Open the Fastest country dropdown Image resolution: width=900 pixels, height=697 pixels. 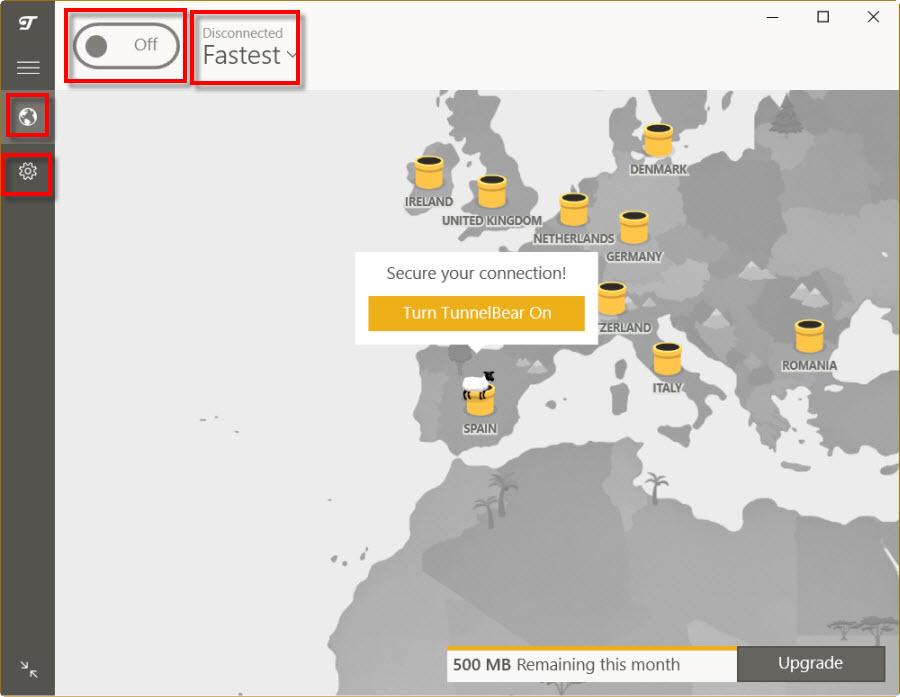click(249, 56)
